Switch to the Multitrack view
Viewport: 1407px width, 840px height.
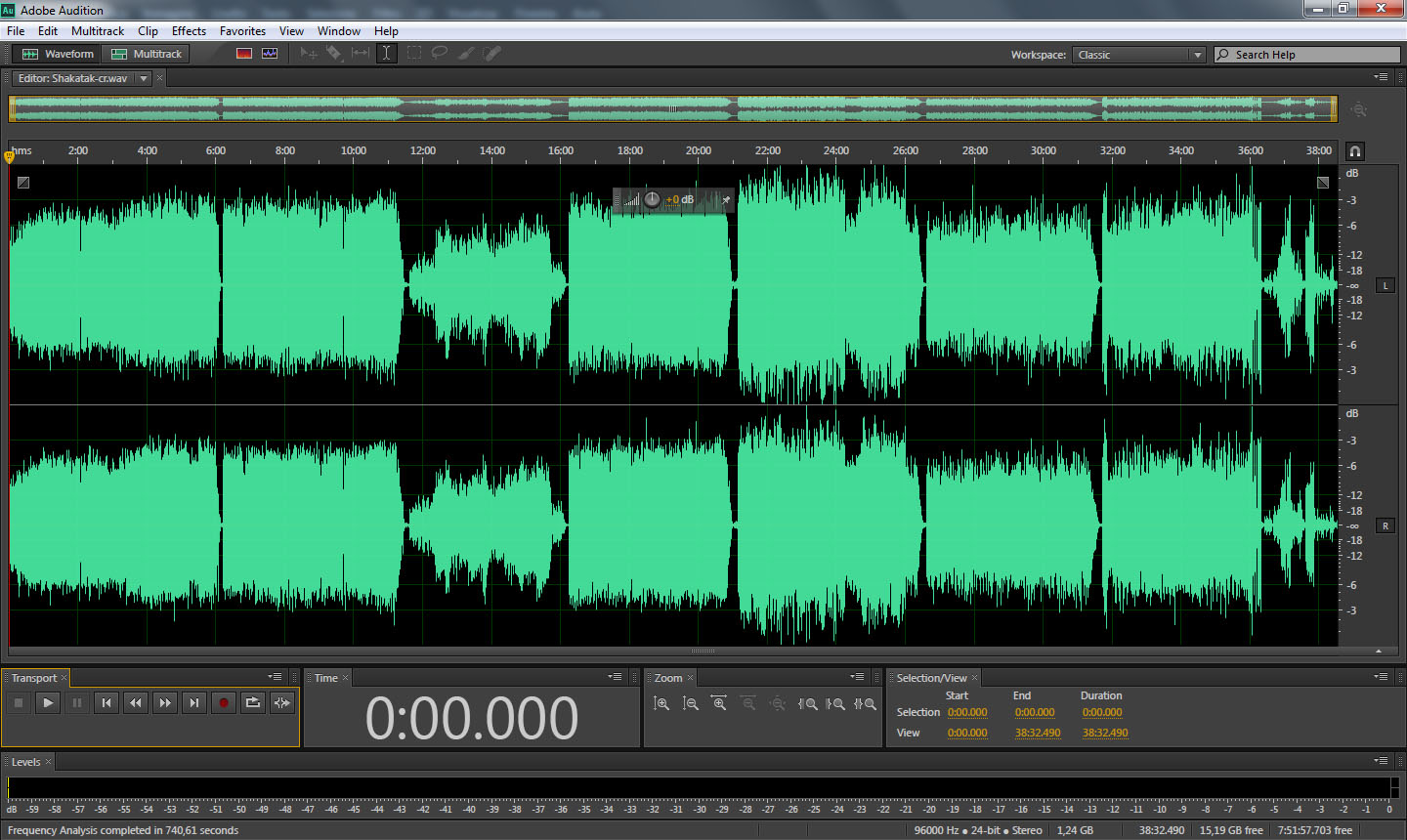point(147,54)
